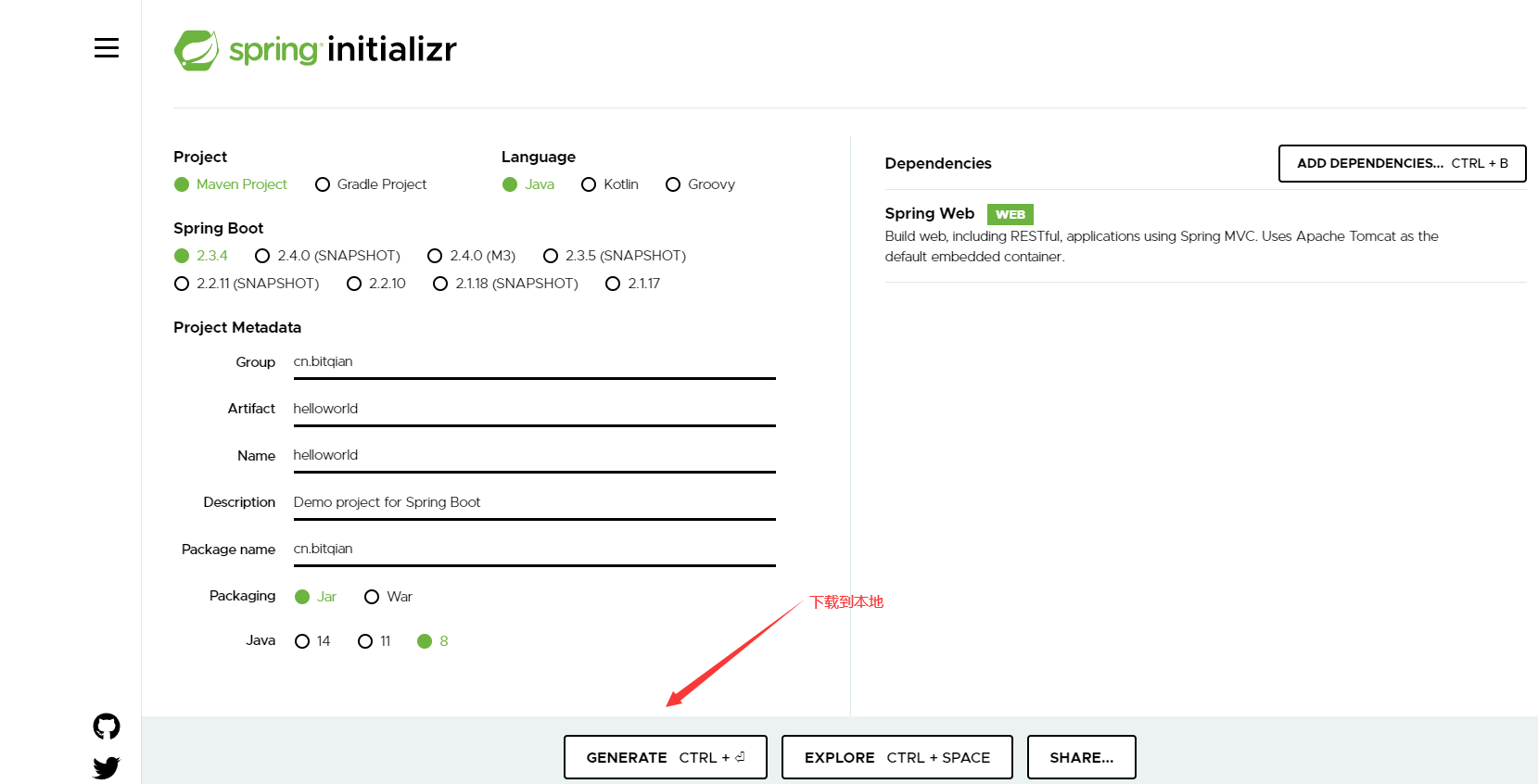
Task: Click Add Dependencies button
Action: pos(1403,163)
